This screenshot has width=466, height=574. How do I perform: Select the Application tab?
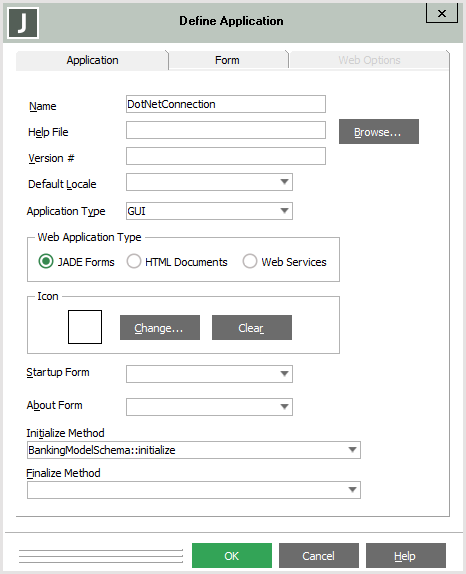[x=92, y=60]
